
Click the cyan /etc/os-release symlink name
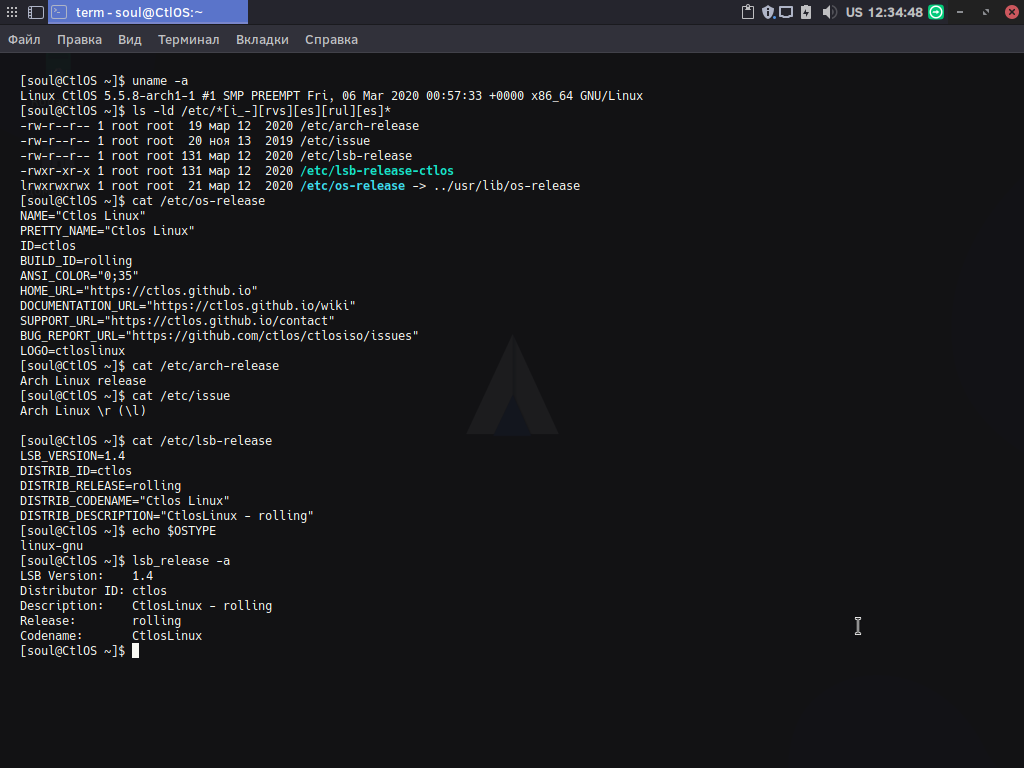coord(353,186)
